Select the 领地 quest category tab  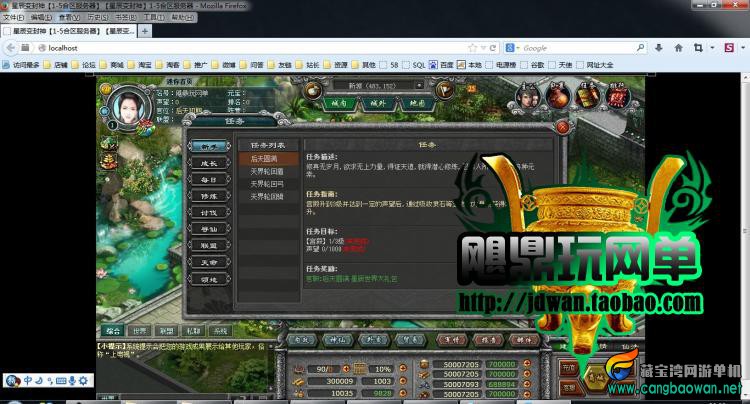click(x=210, y=279)
